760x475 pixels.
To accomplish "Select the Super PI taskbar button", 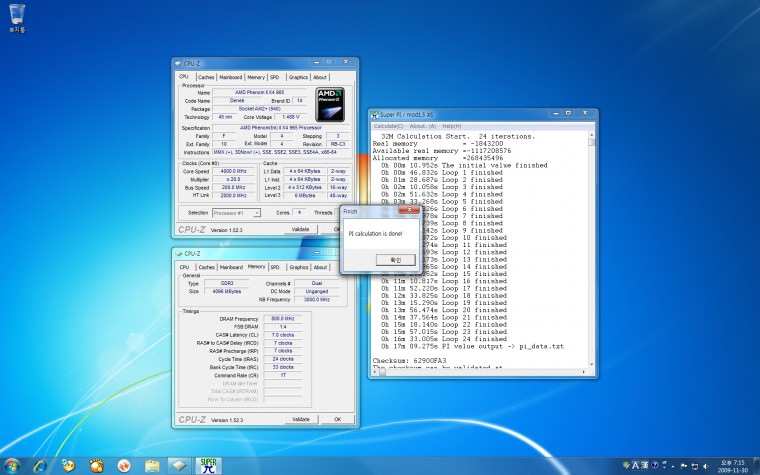I will pyautogui.click(x=208, y=466).
